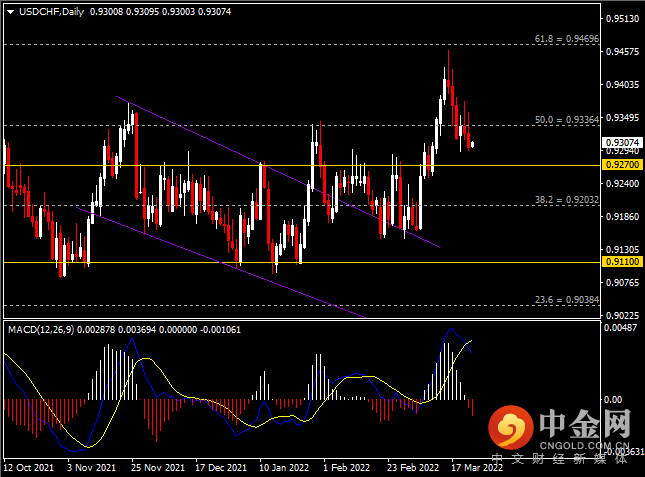Click the 17 Dec 2021 date label
Screen dimensions: 645x477
click(x=221, y=468)
